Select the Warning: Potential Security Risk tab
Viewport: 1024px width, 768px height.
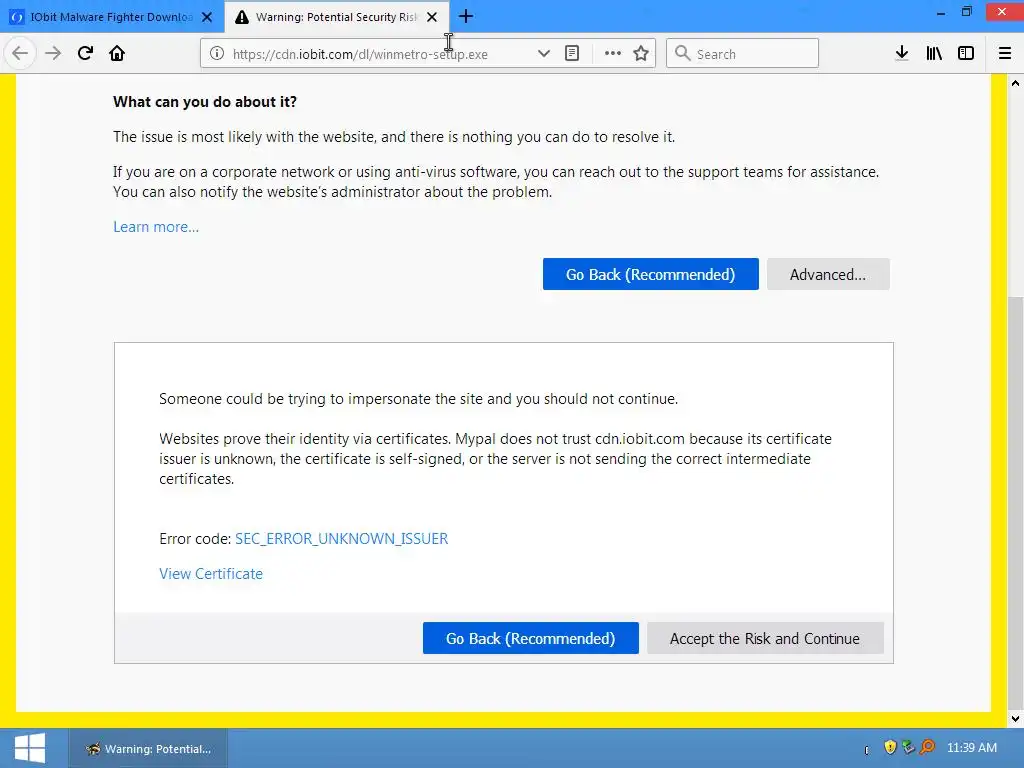(x=336, y=17)
